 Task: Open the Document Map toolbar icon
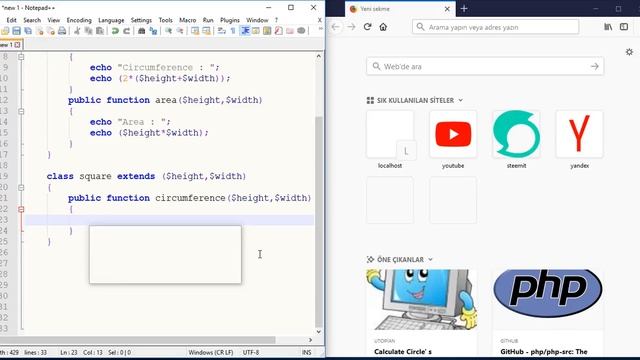pyautogui.click(x=267, y=31)
